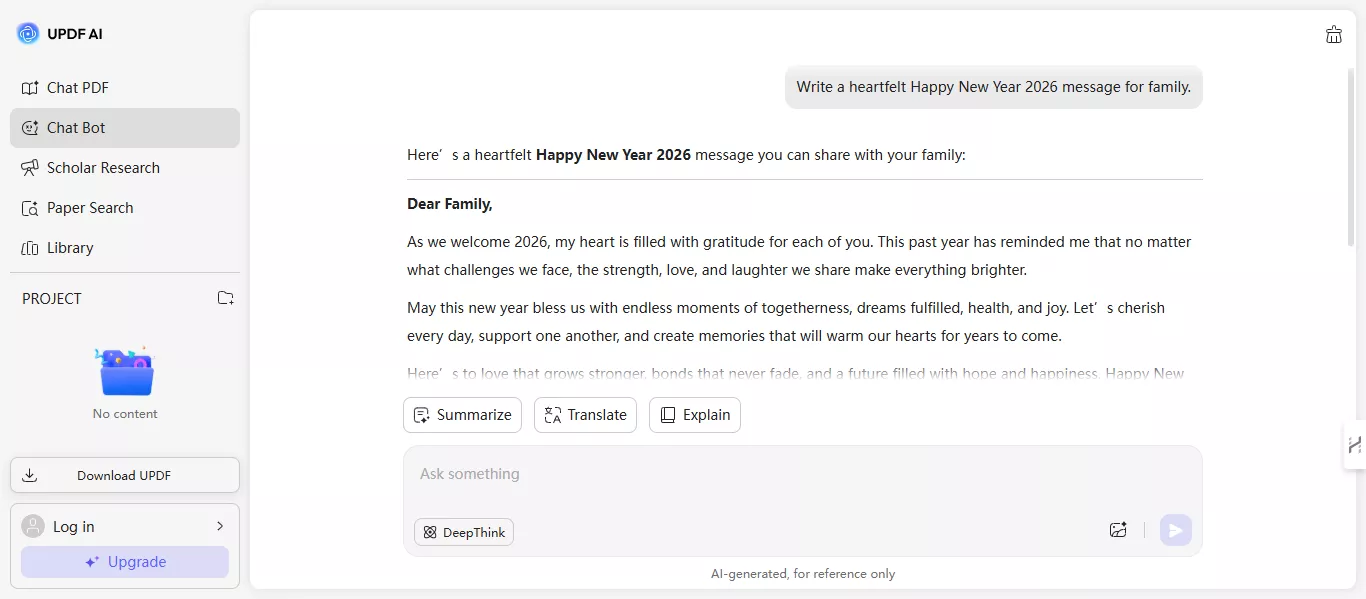Viewport: 1366px width, 599px height.
Task: Click the new project folder icon
Action: coord(226,298)
